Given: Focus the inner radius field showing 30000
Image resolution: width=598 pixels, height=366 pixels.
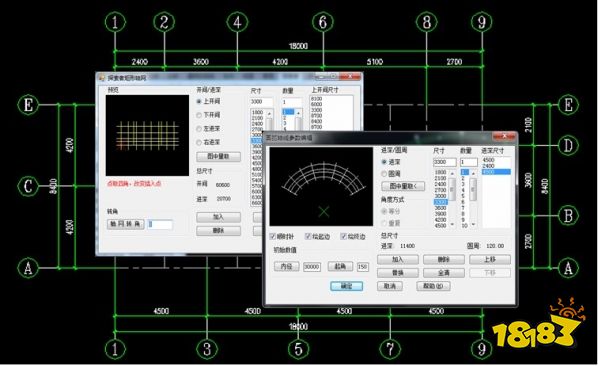Looking at the screenshot, I should click(312, 267).
